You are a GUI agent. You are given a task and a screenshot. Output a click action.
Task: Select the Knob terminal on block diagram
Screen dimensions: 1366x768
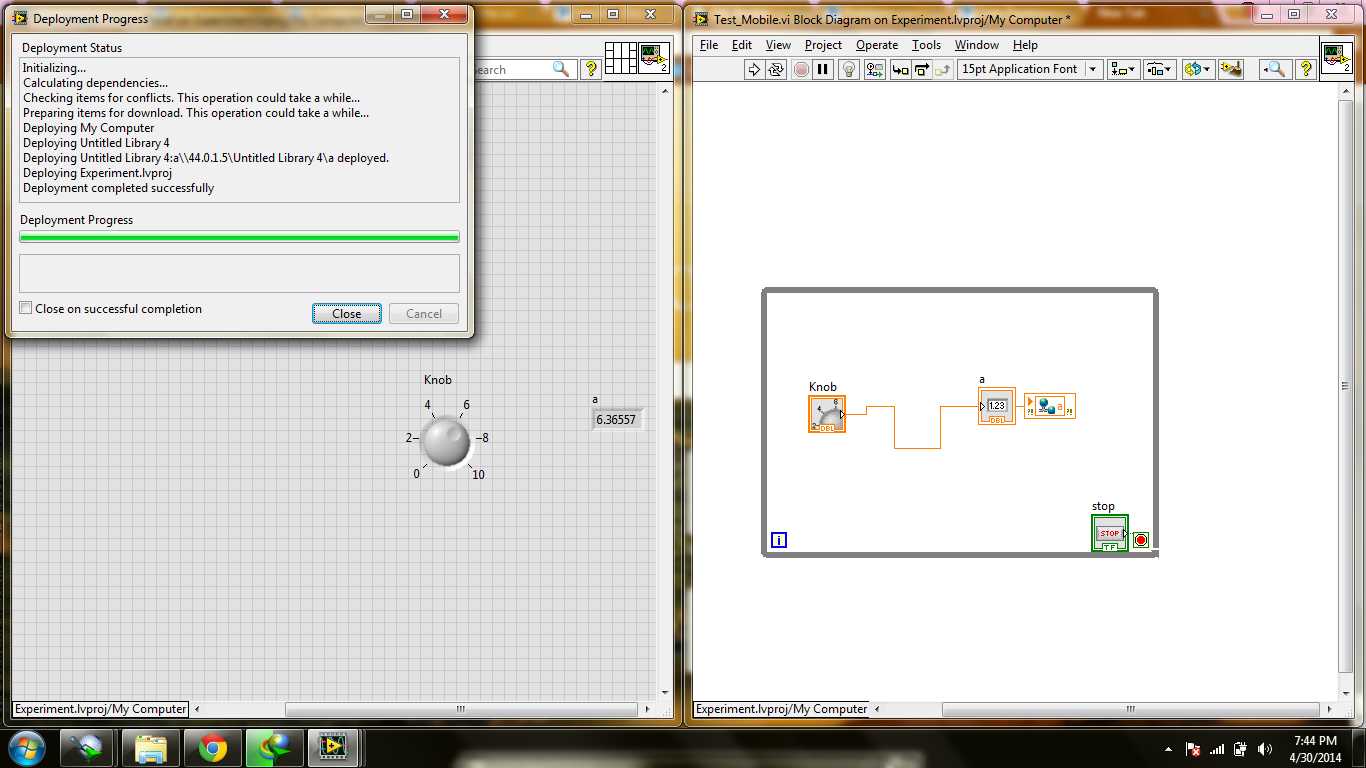tap(827, 414)
